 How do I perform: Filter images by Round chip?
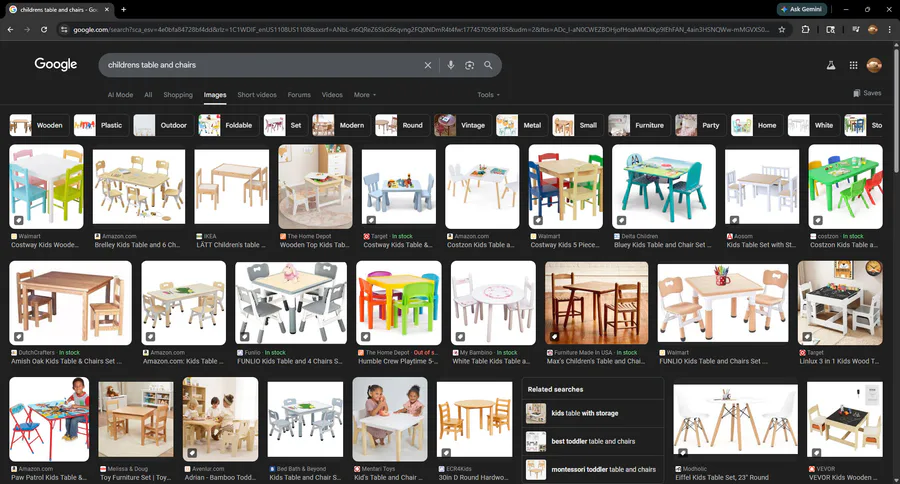click(402, 125)
